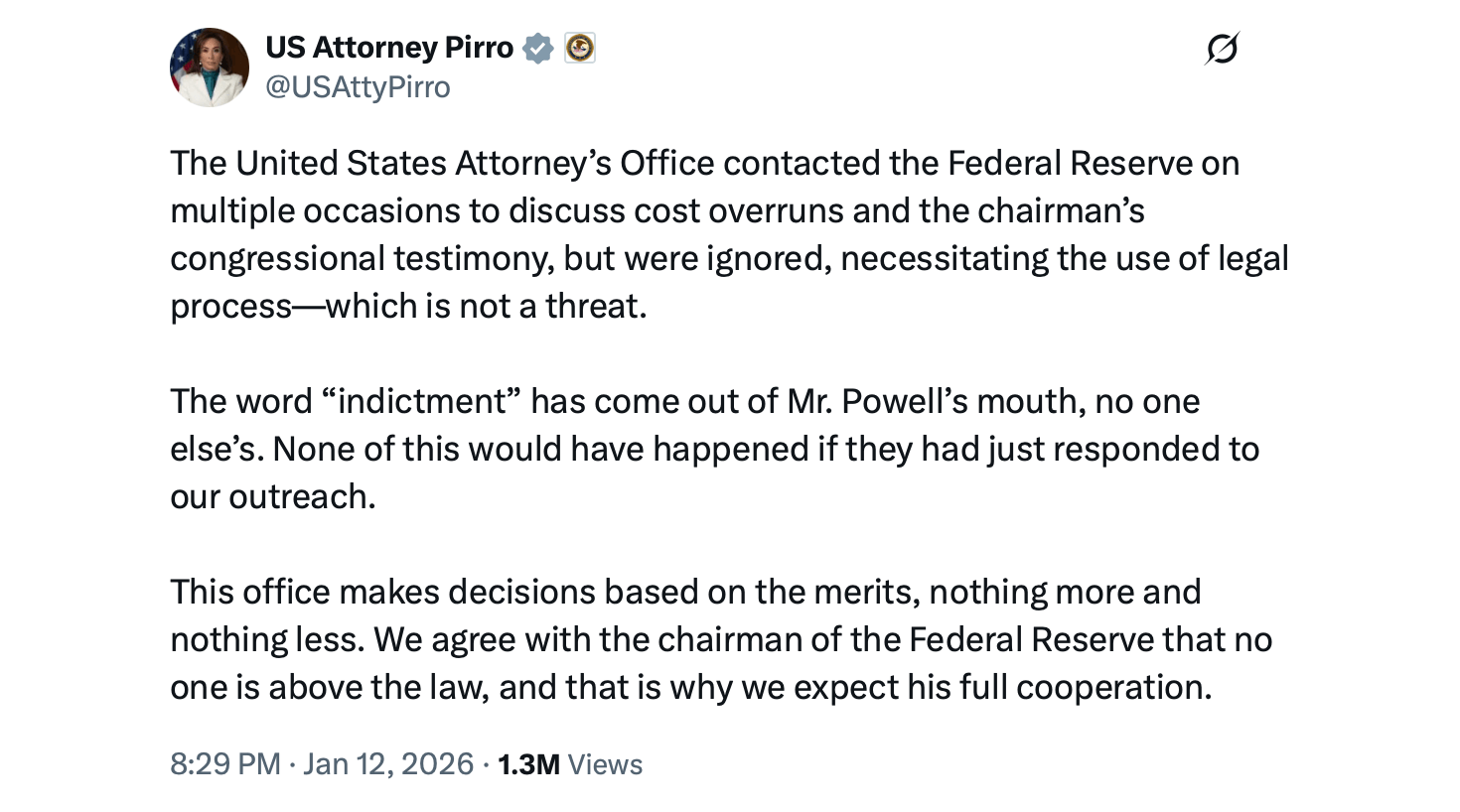The height and width of the screenshot is (812, 1460).
Task: Click the verification badge beside the display name
Action: (537, 47)
